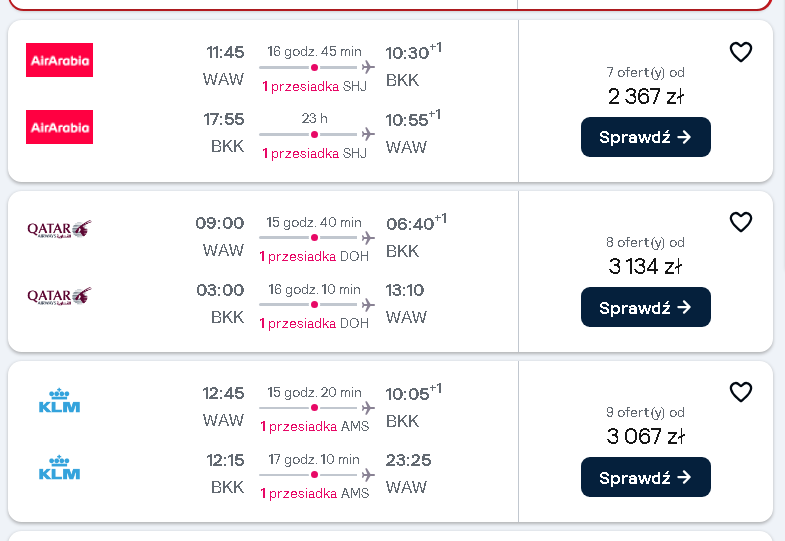Click the Air Arabia logo on return flight
785x541 pixels.
tap(59, 127)
